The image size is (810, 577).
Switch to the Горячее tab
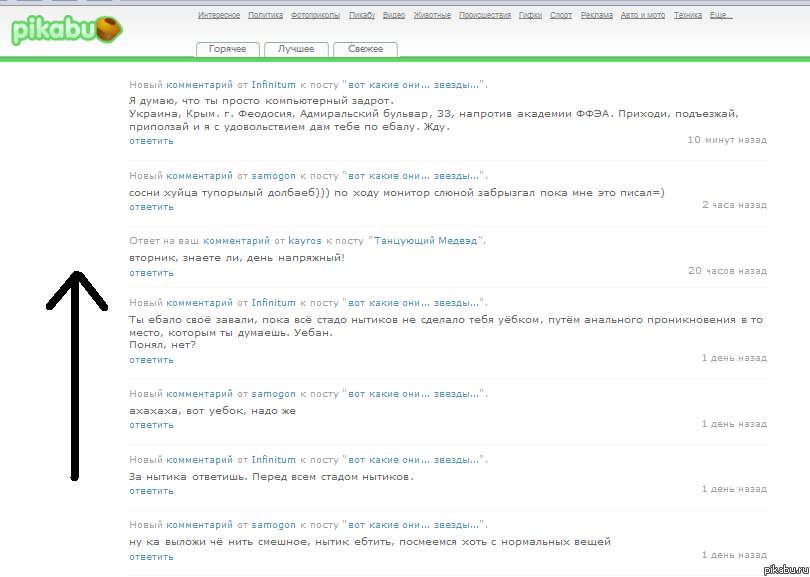(227, 49)
